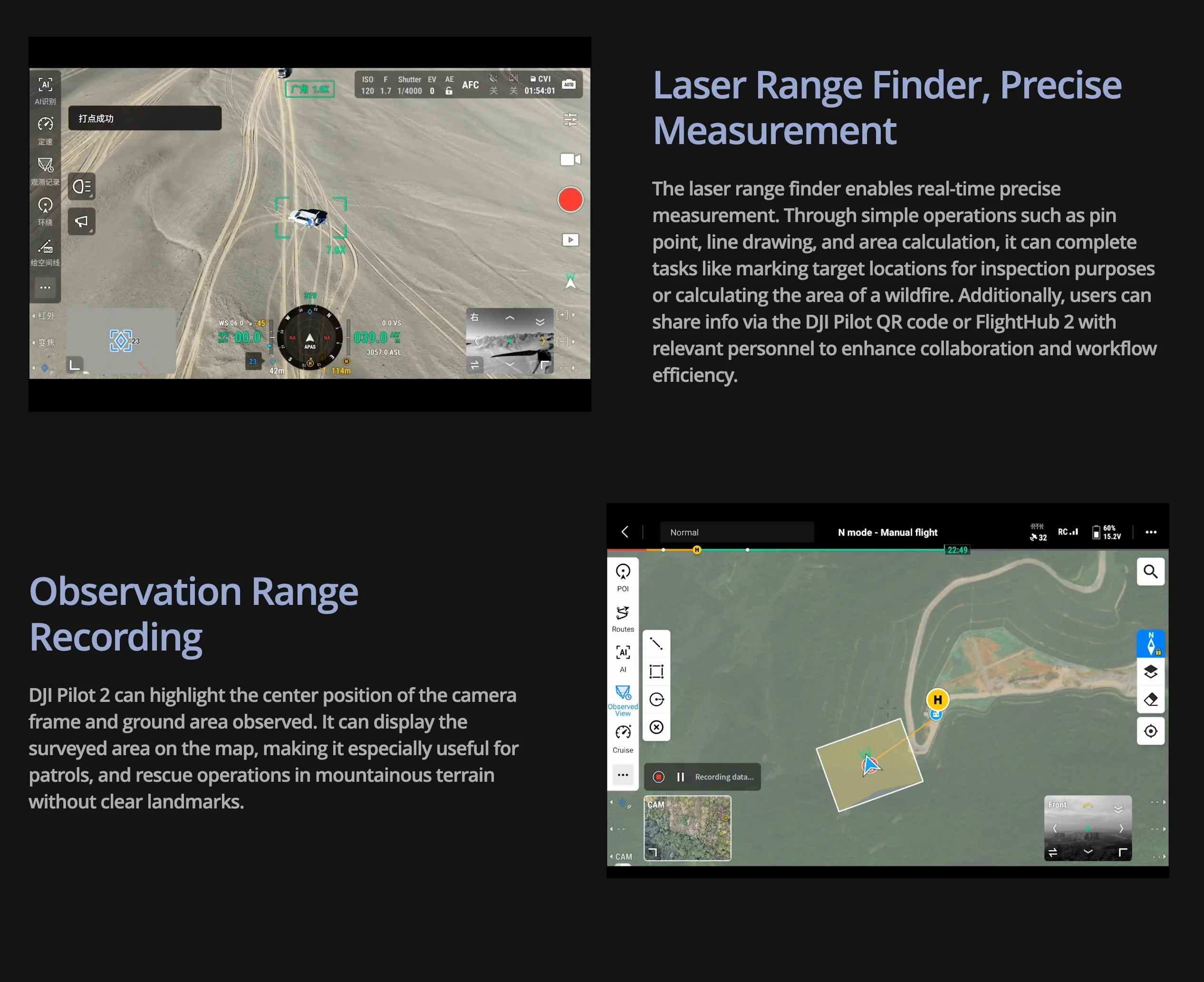Open the top-right three-dot overflow menu
Viewport: 1204px width, 982px height.
(x=1150, y=532)
